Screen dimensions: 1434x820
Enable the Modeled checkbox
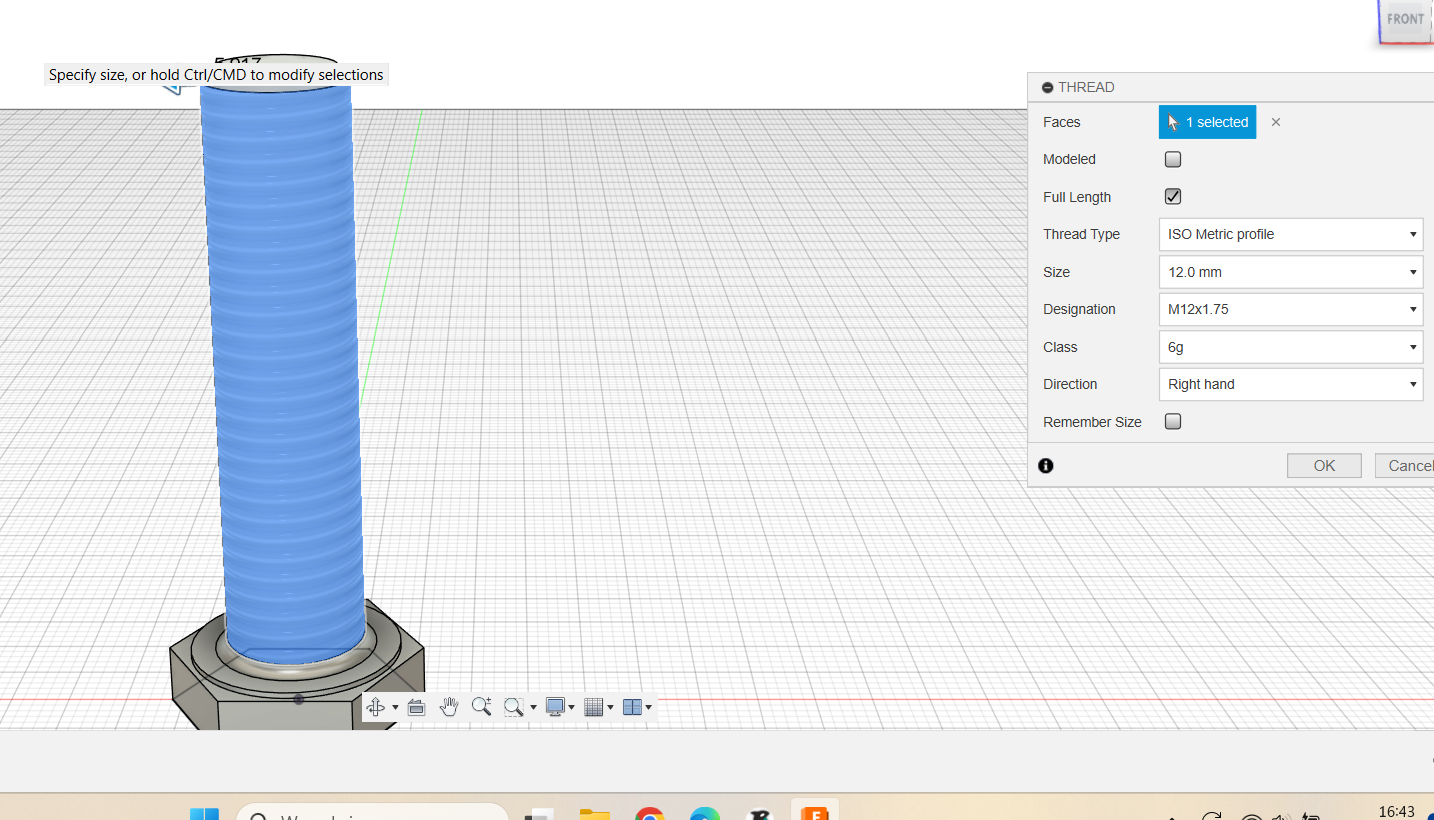click(1173, 159)
